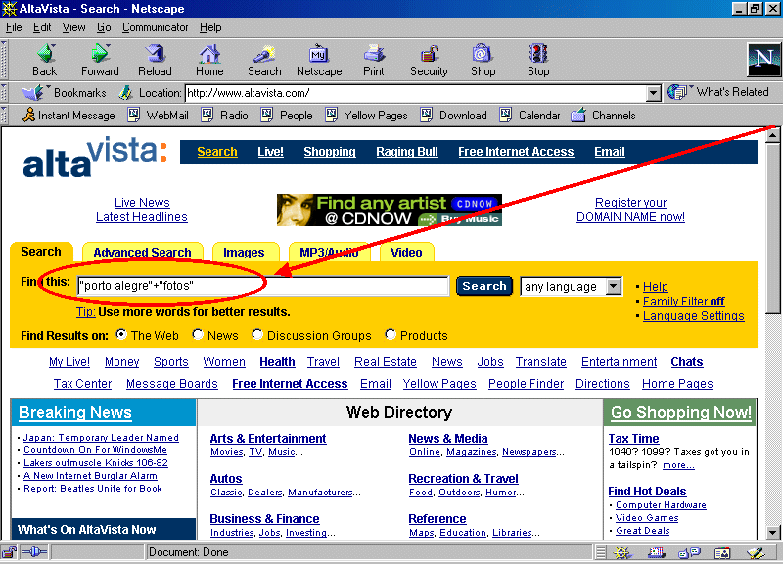Screen dimensions: 783x564
Task: Open the What's Related icon
Action: point(677,92)
